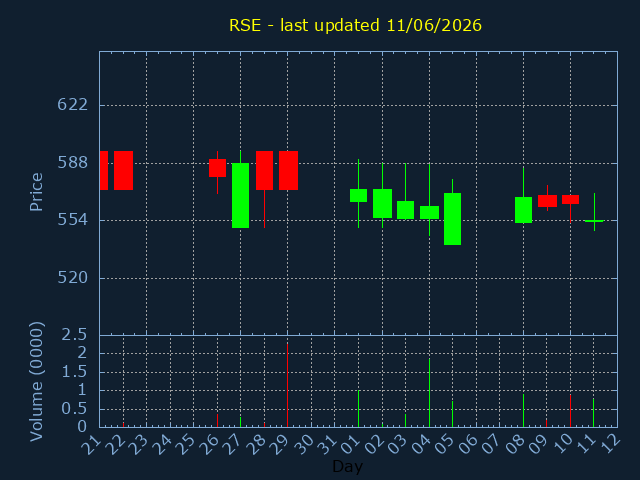Viewport: 640px width, 480px height.
Task: Click the chart title RSE last updated
Action: pyautogui.click(x=355, y=25)
